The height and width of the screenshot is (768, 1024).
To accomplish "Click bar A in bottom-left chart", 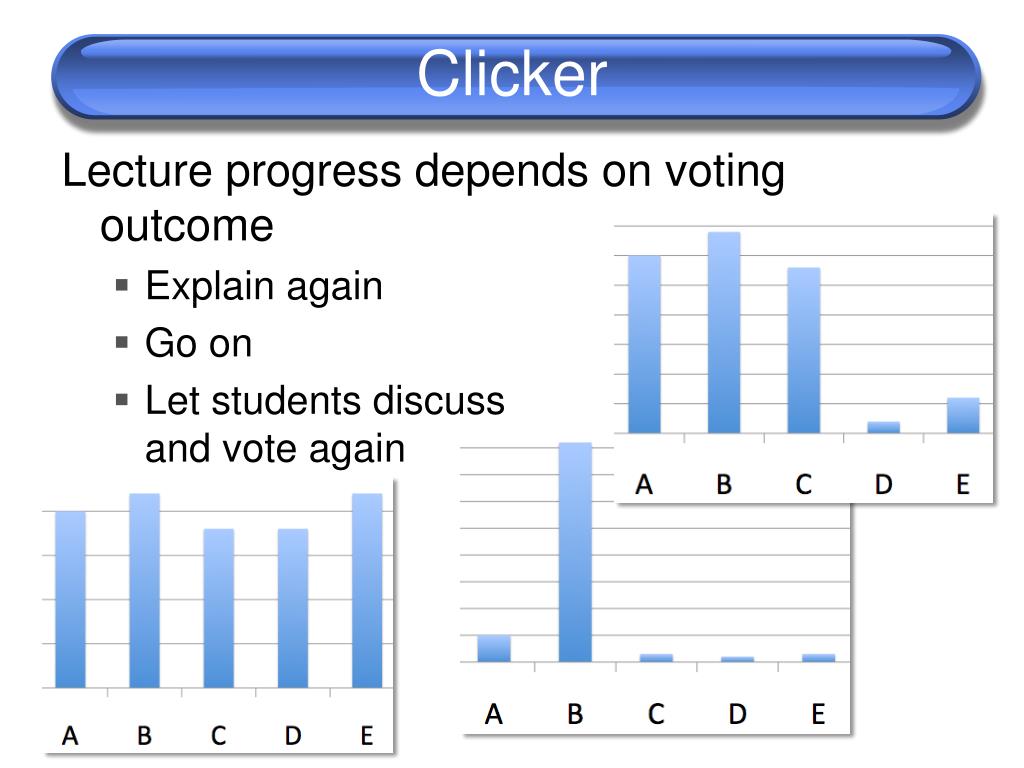I will point(71,600).
